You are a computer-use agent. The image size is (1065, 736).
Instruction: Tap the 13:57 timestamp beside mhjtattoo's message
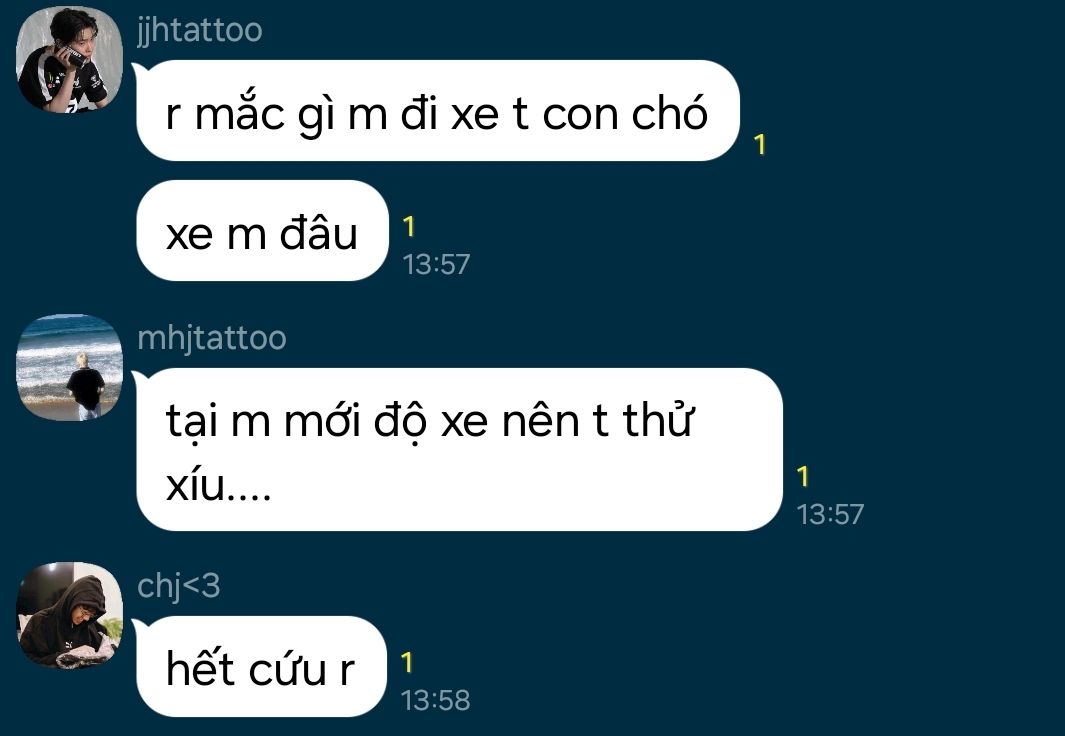tap(830, 514)
